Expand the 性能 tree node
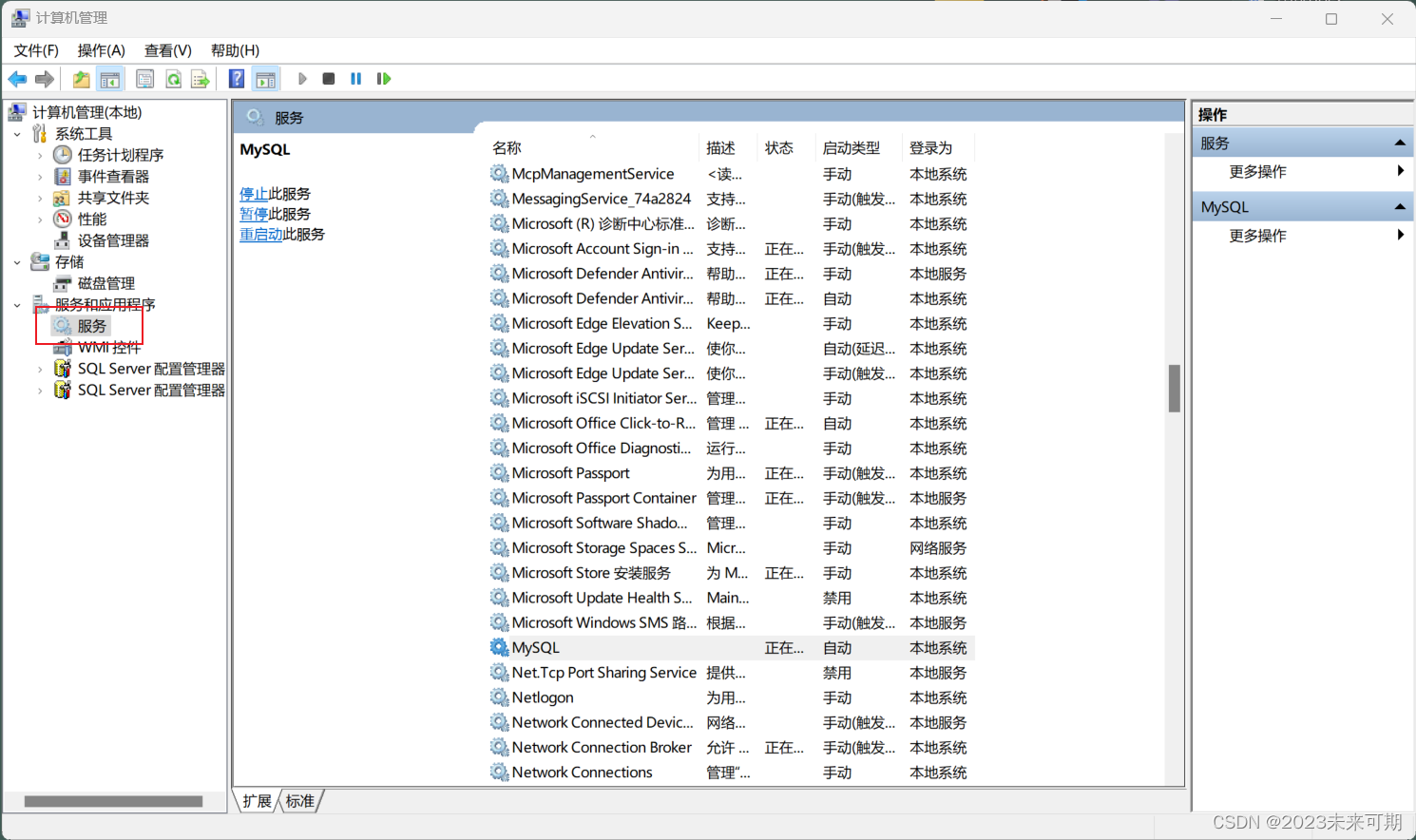1416x840 pixels. point(39,220)
